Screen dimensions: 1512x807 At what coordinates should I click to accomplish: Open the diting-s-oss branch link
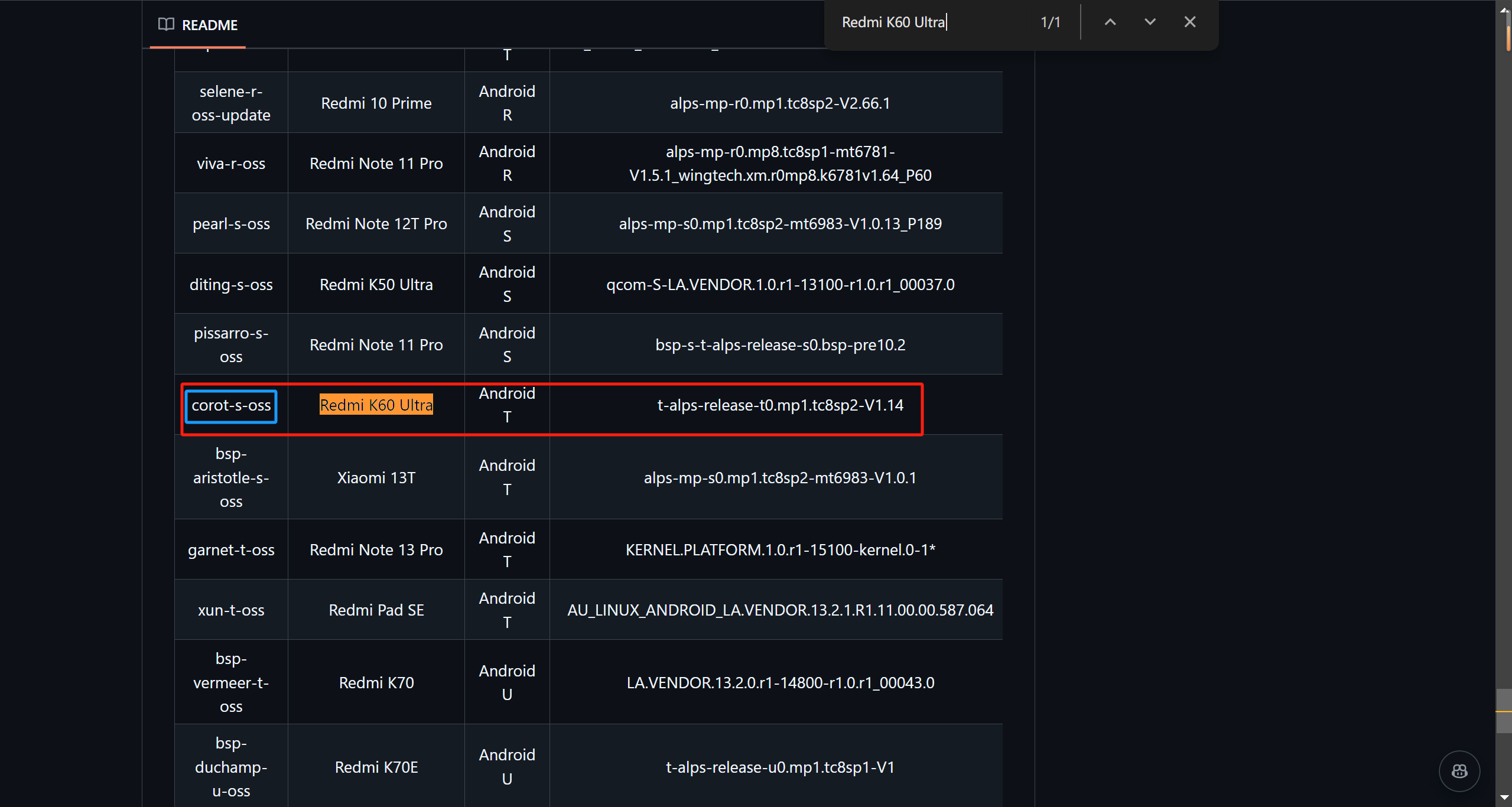click(231, 285)
